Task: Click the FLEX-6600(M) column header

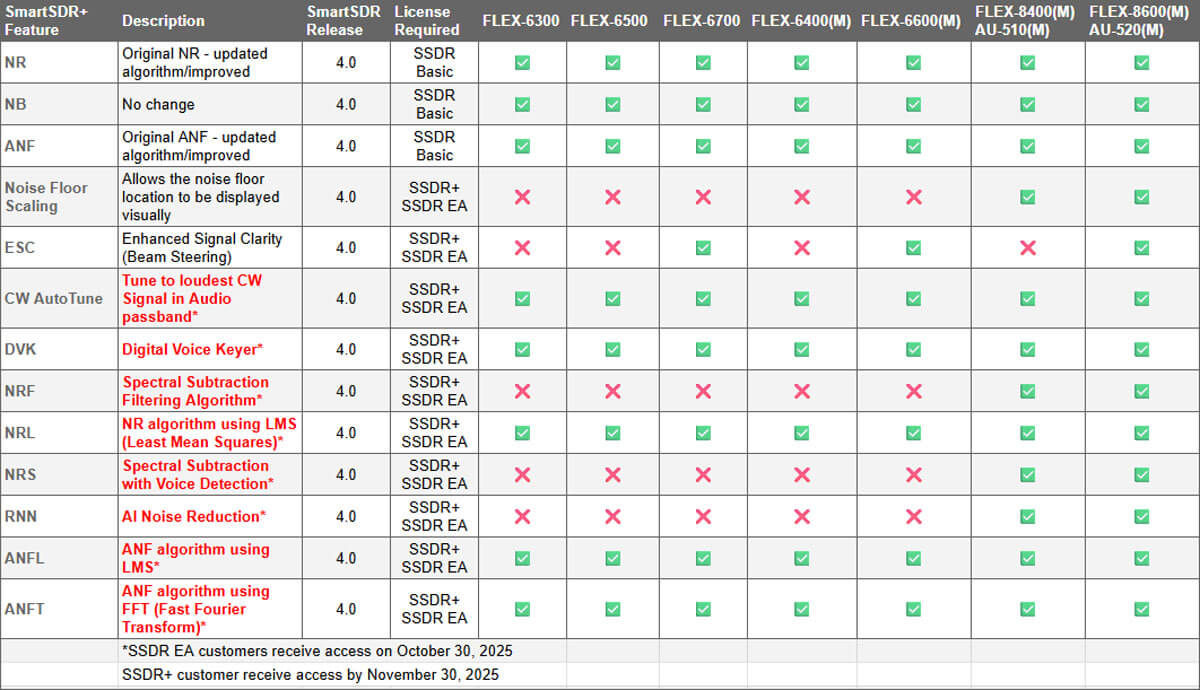Action: pos(910,21)
